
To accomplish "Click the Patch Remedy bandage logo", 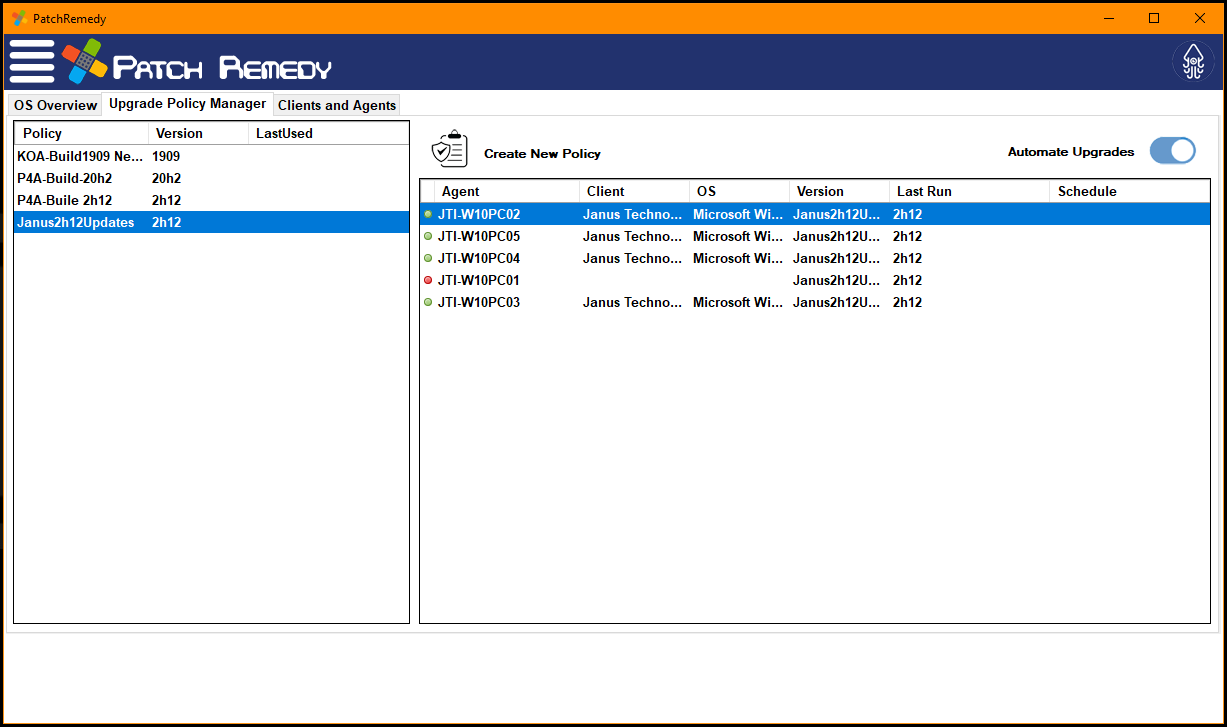I will click(x=84, y=62).
